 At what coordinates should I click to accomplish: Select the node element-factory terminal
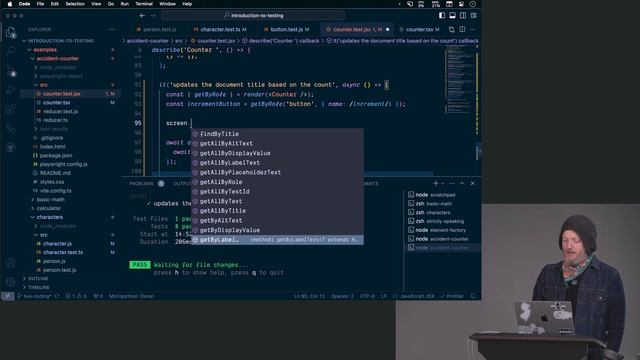pyautogui.click(x=440, y=230)
